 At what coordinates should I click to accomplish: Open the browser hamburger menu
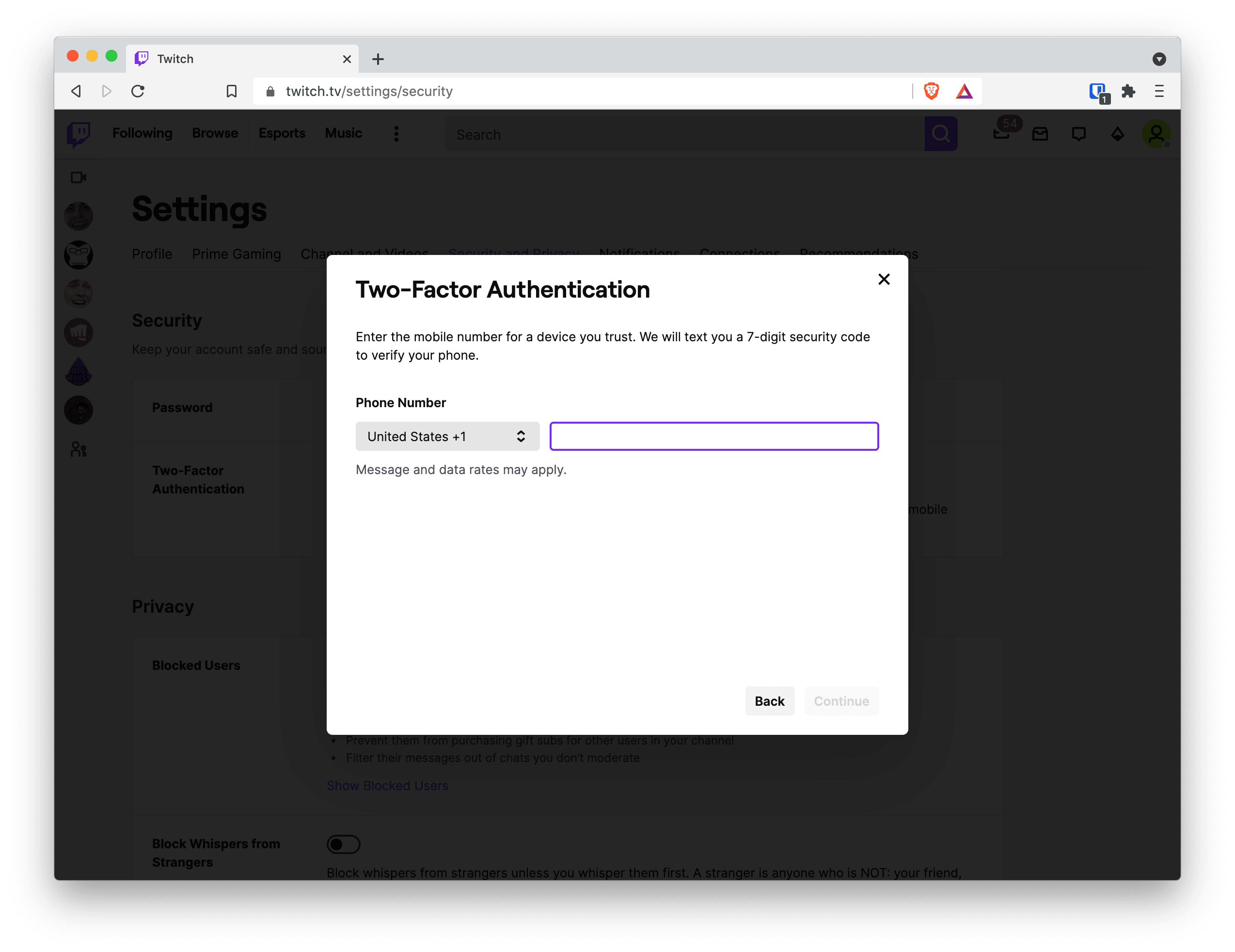tap(1159, 91)
